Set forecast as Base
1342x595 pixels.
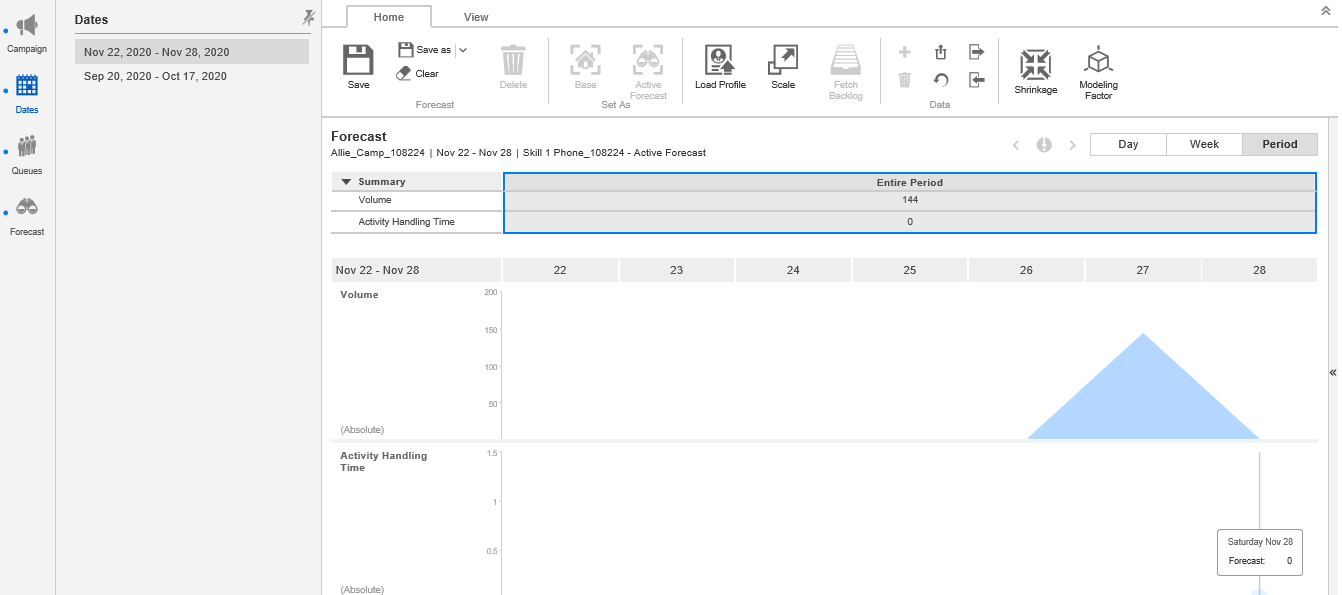click(585, 67)
